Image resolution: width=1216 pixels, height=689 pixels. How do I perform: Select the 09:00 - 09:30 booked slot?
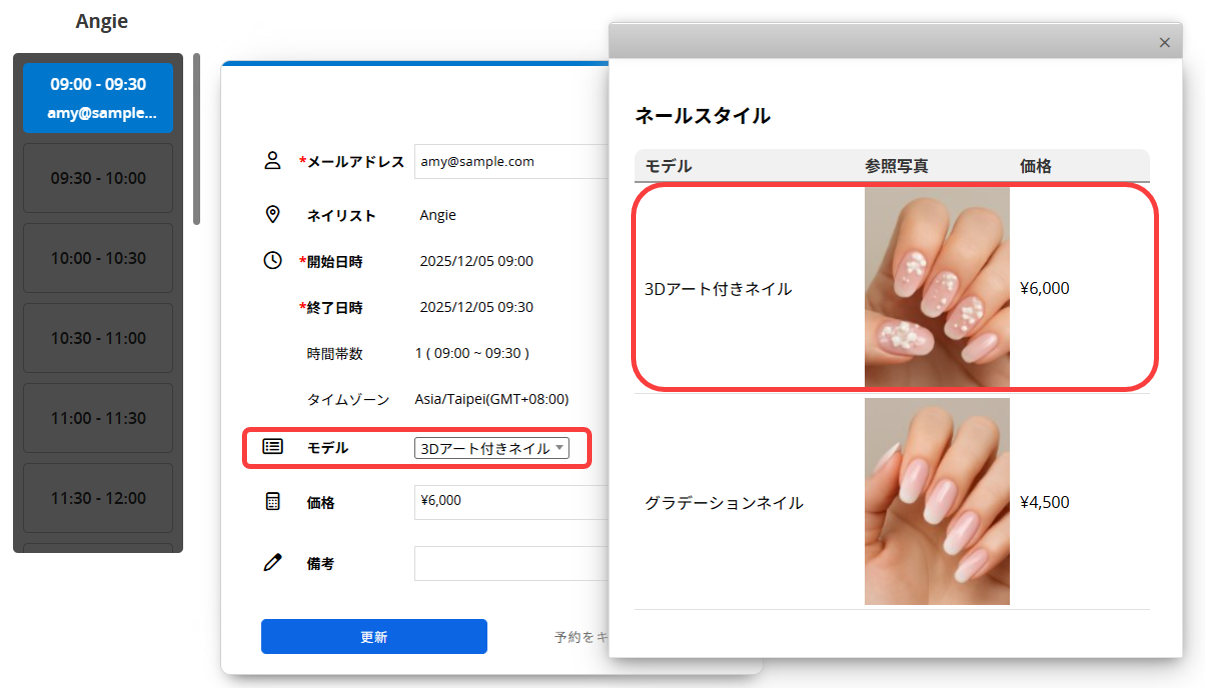pyautogui.click(x=98, y=98)
